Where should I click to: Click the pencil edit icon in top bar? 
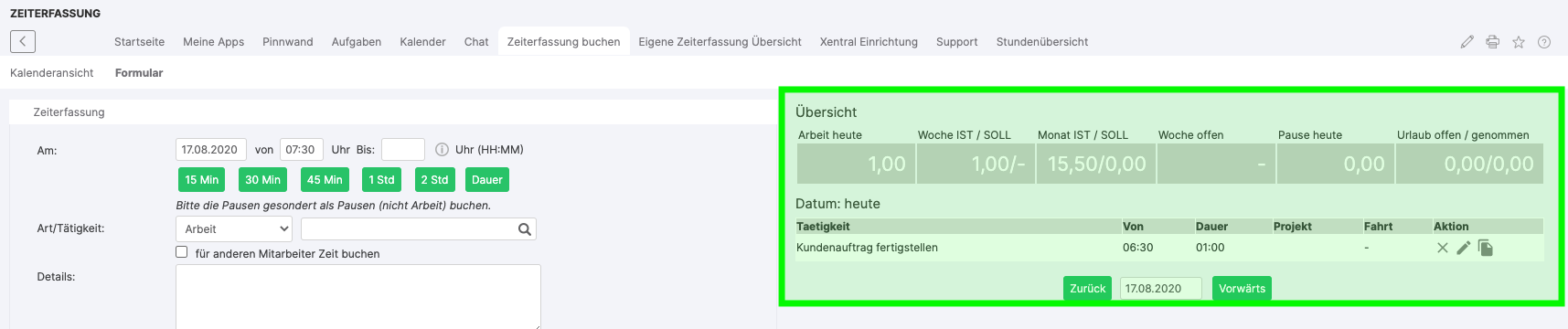(x=1467, y=42)
